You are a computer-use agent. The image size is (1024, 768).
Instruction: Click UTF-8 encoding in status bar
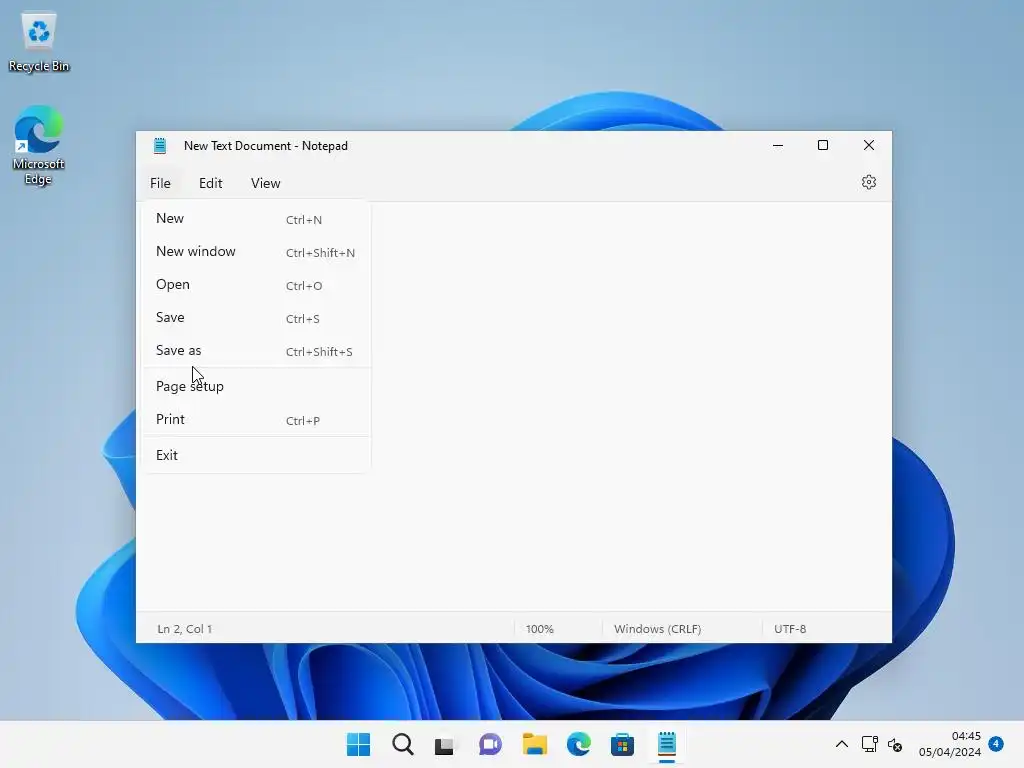click(x=790, y=629)
